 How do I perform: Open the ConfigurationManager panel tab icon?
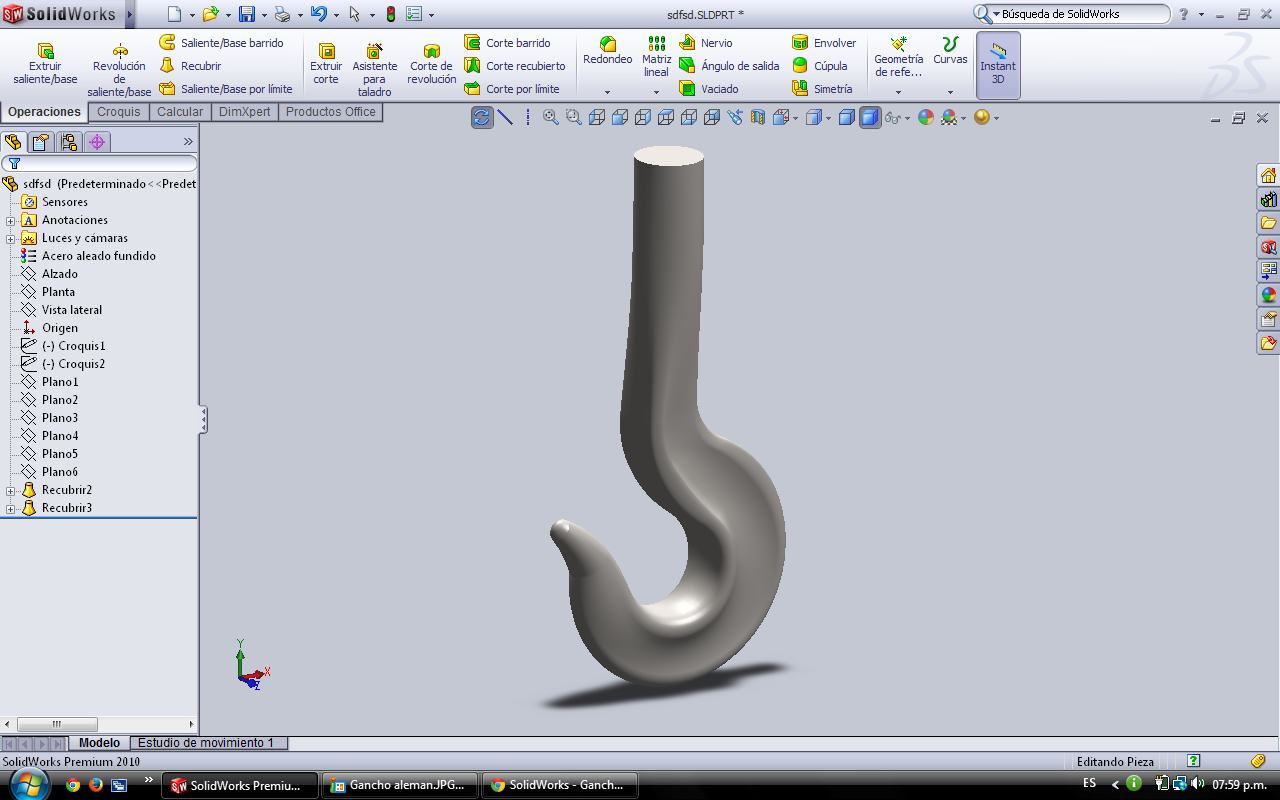tap(68, 141)
